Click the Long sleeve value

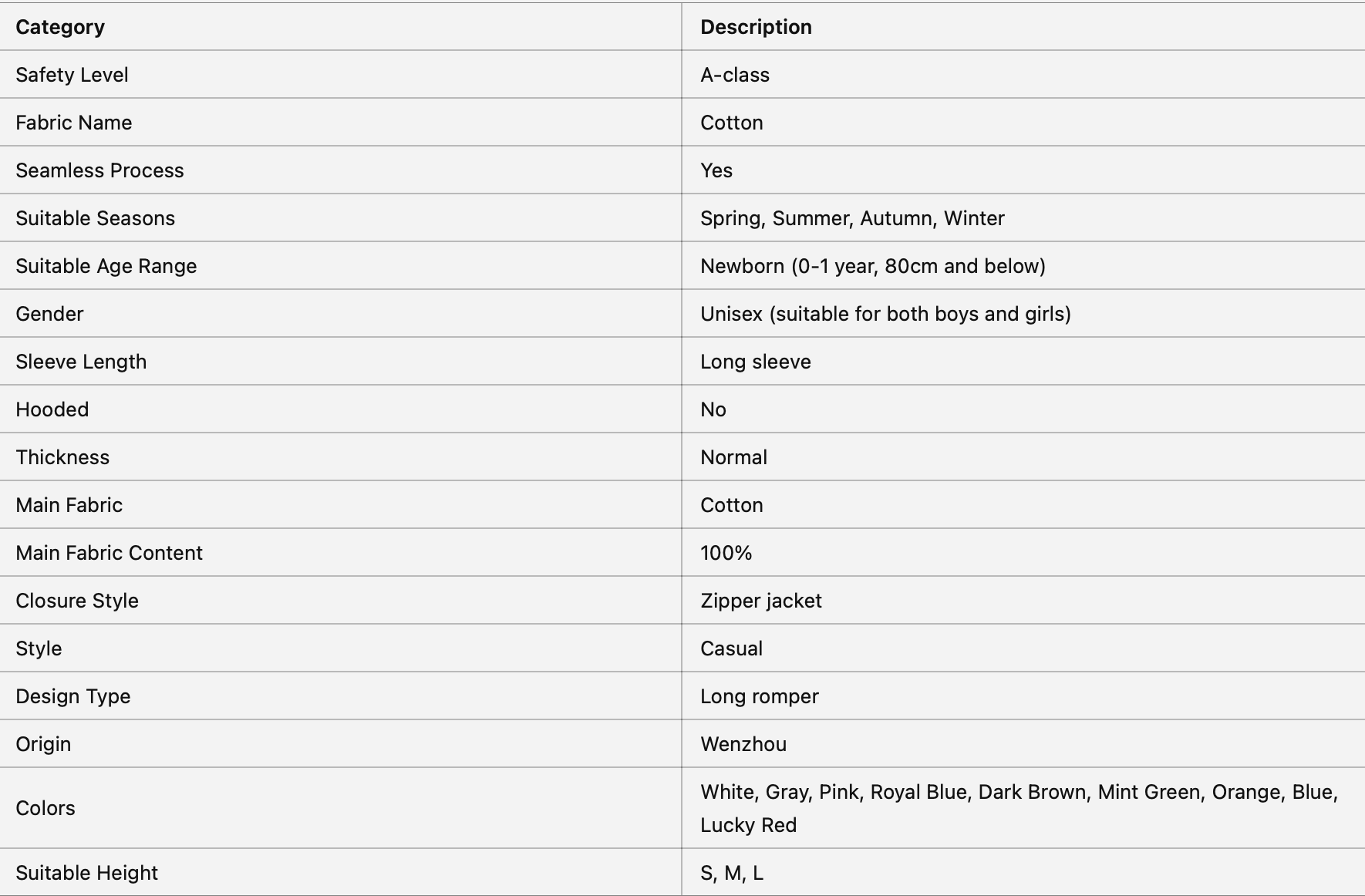[755, 362]
